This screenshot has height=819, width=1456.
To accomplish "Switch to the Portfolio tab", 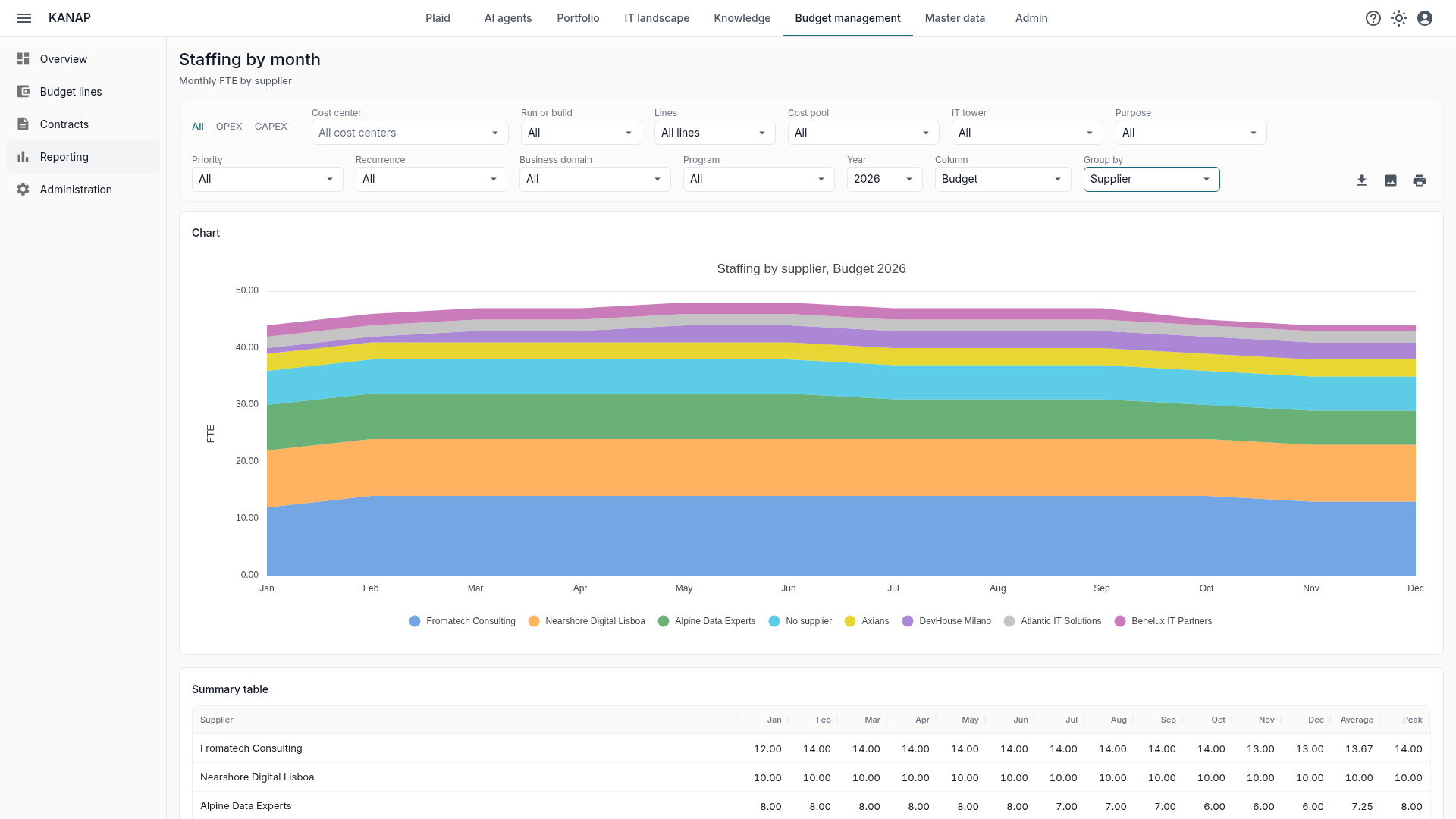I will coord(578,18).
